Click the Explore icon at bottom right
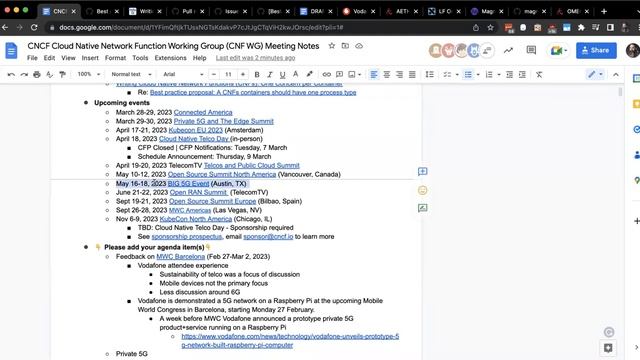Screen dimensions: 640x360 (608, 348)
